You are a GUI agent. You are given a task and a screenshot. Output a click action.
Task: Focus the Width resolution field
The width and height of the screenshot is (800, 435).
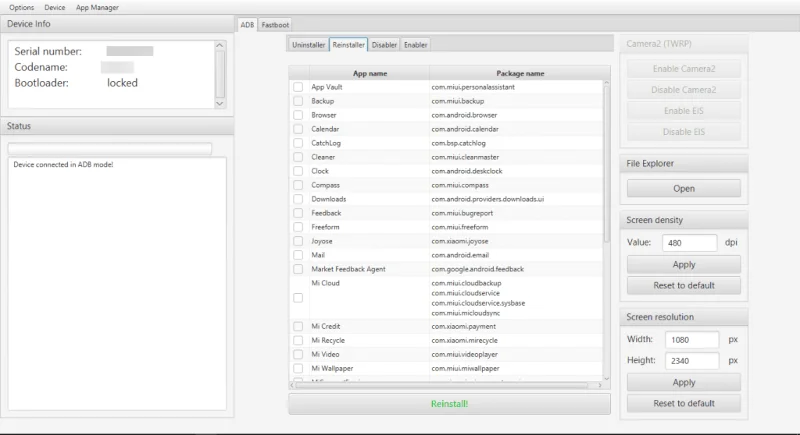tap(692, 340)
